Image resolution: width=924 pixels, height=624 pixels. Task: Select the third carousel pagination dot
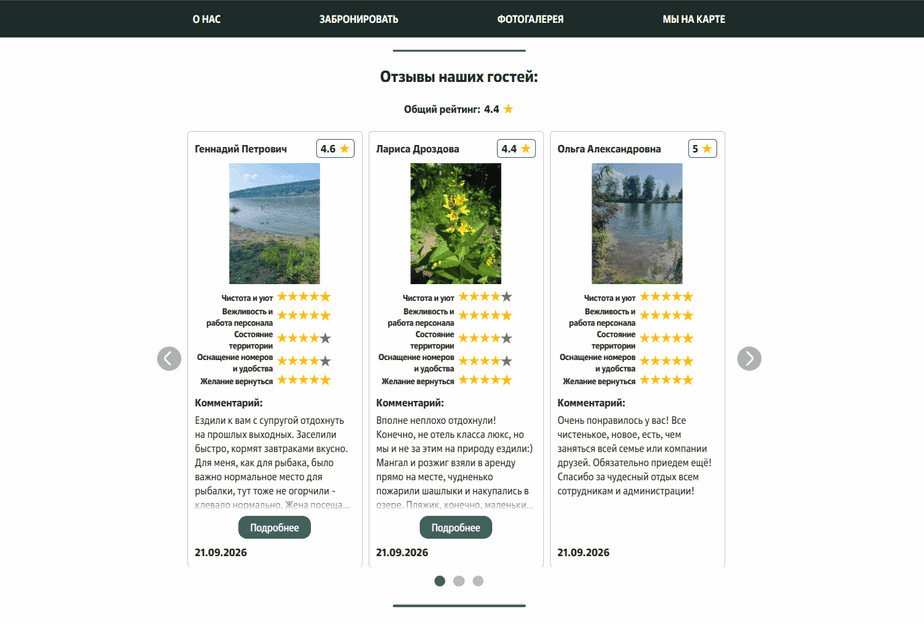coord(478,581)
